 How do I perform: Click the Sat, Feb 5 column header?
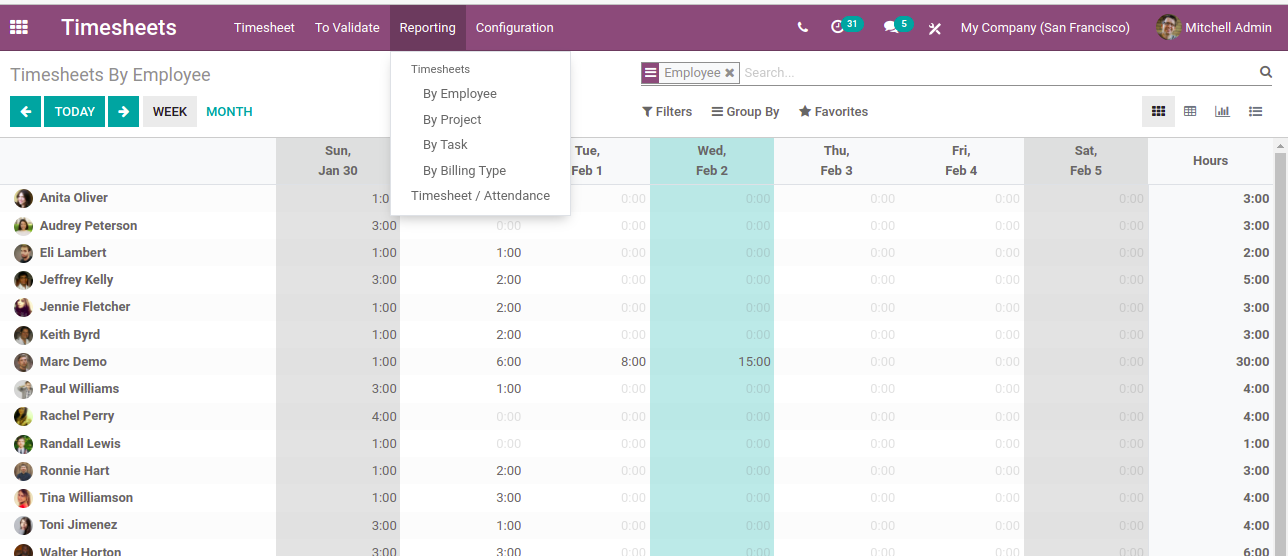(1086, 161)
